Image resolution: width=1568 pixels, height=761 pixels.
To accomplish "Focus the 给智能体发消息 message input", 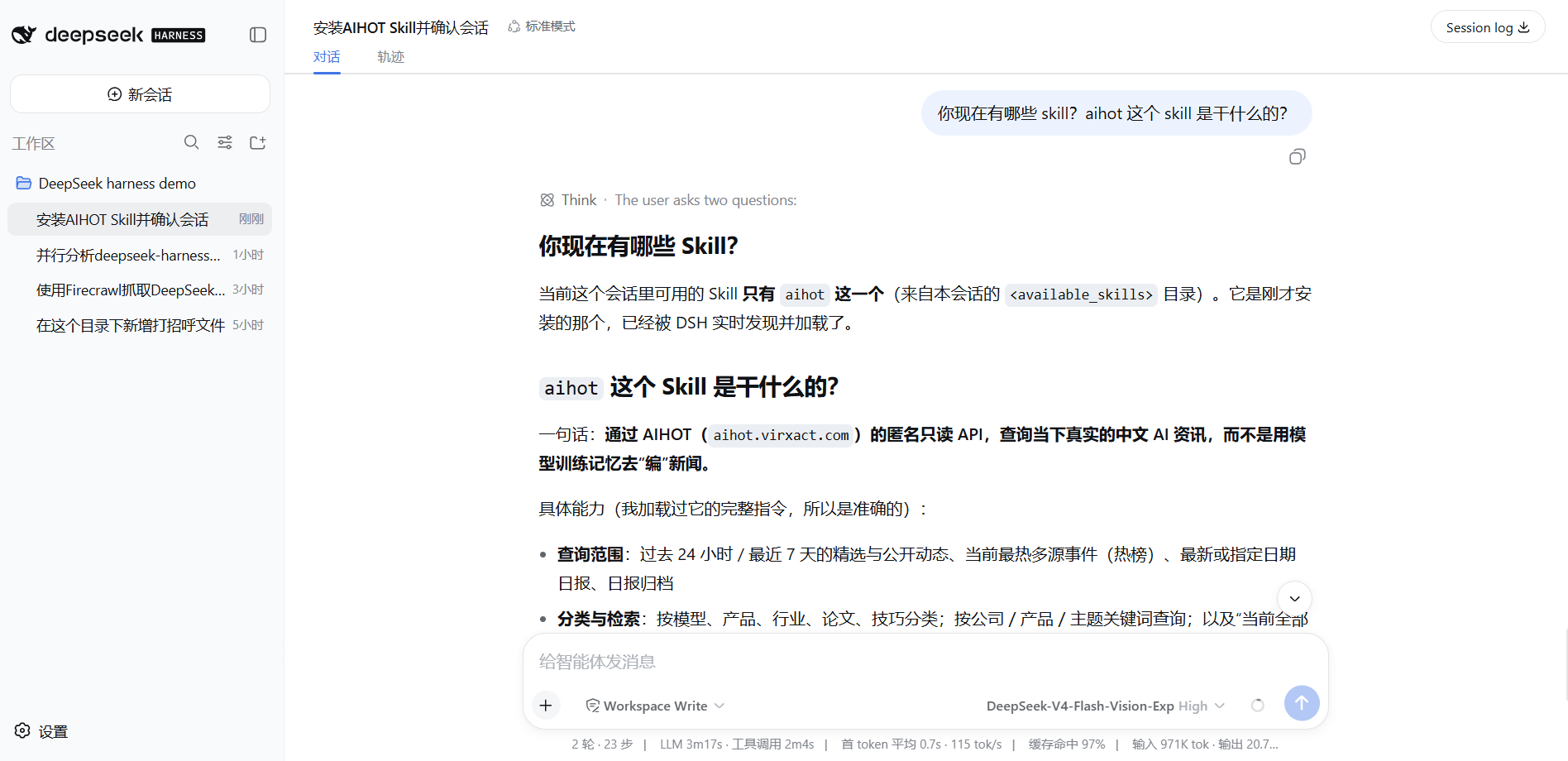I will 925,662.
